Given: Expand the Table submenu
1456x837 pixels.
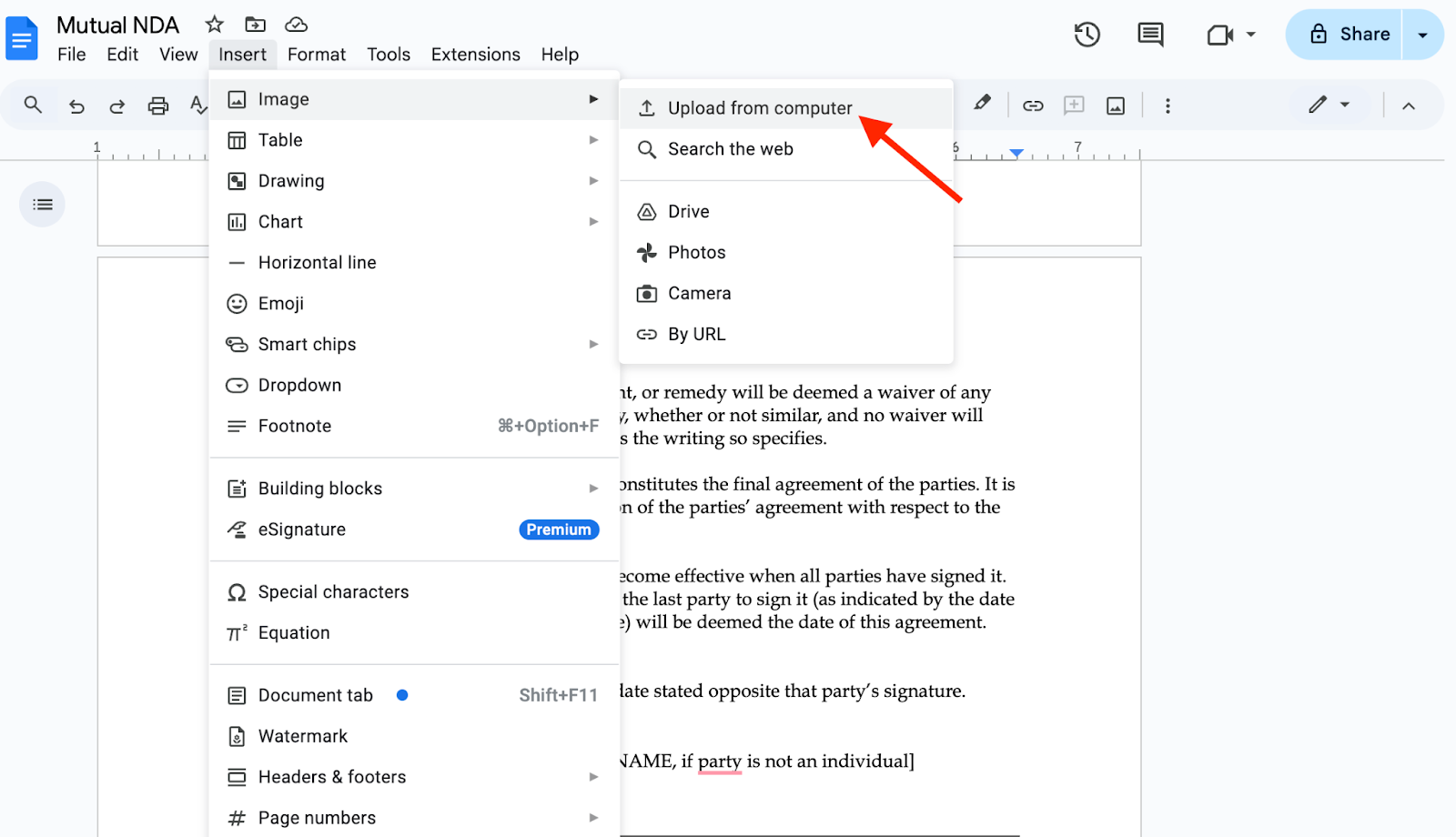Looking at the screenshot, I should (x=414, y=140).
